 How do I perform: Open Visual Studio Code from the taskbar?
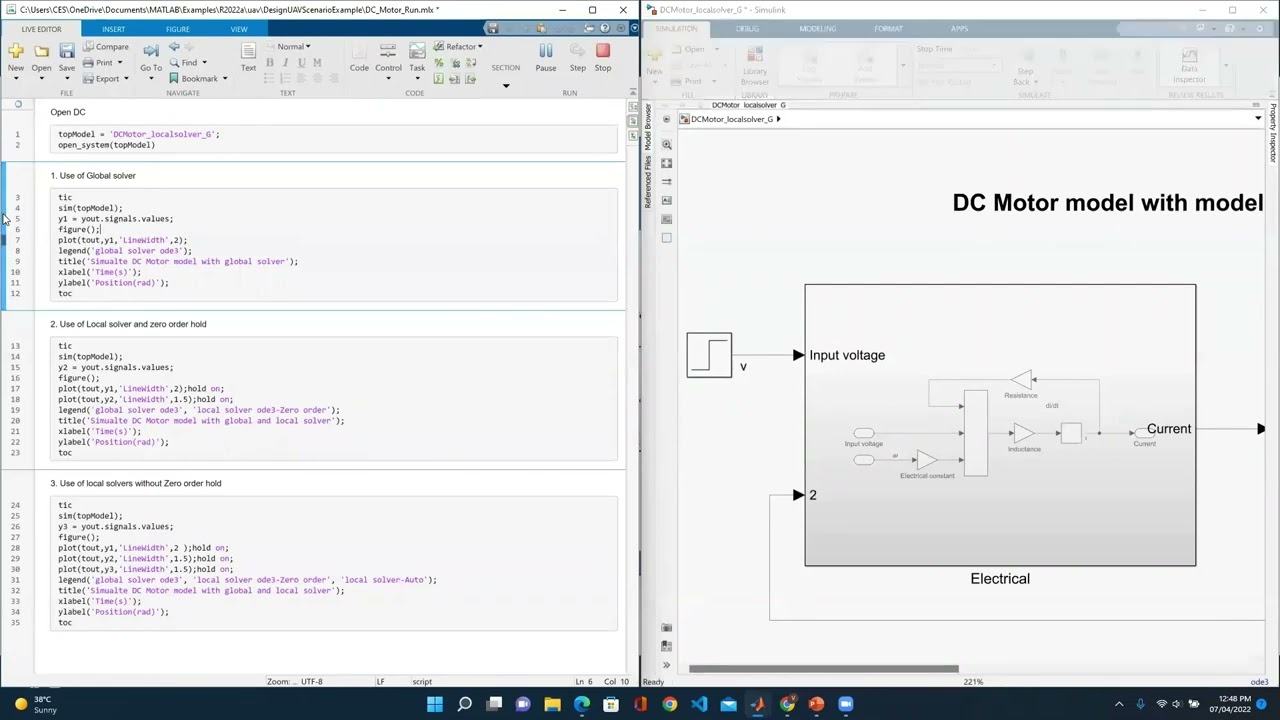tap(699, 704)
